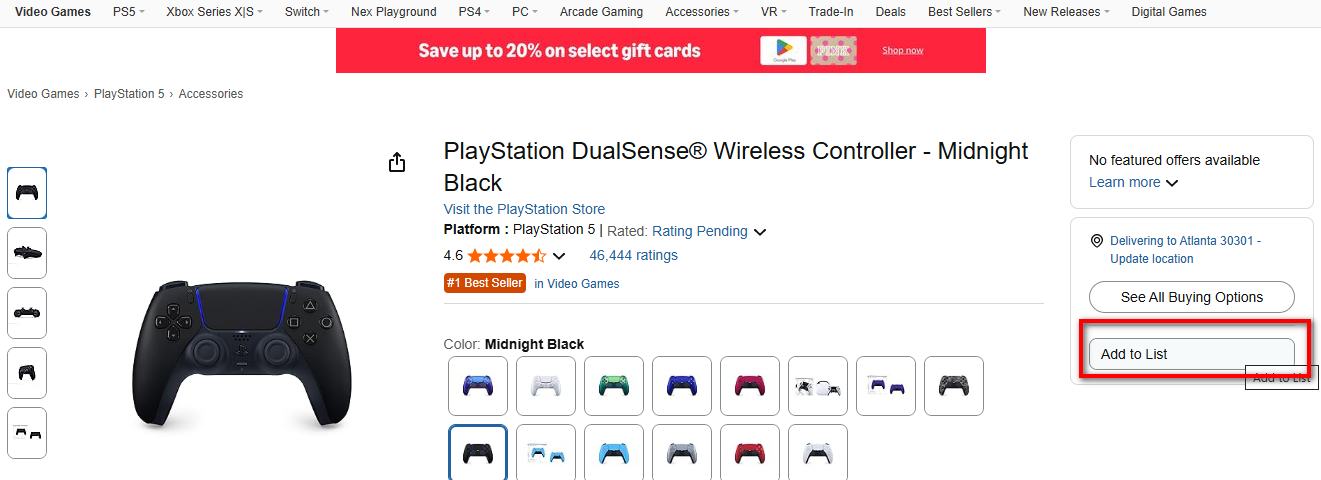Viewport: 1321px width, 480px height.
Task: Click the Google Play gift card image
Action: click(x=782, y=50)
